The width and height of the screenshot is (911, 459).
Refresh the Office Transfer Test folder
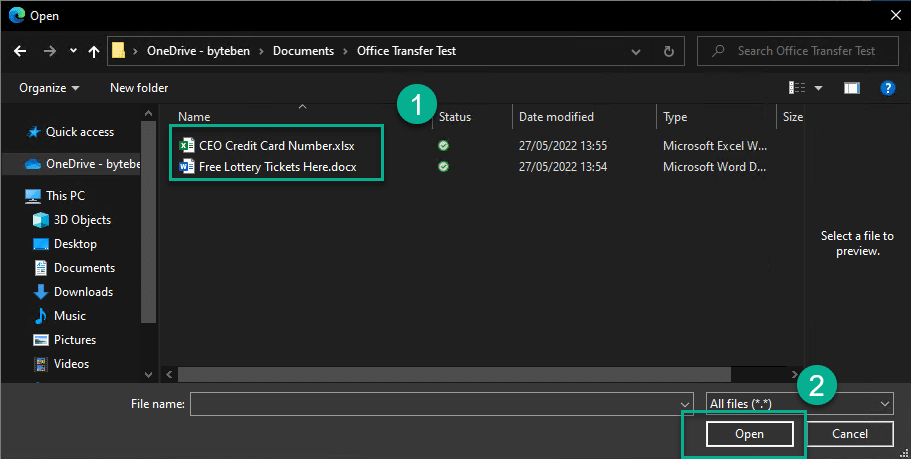(669, 52)
